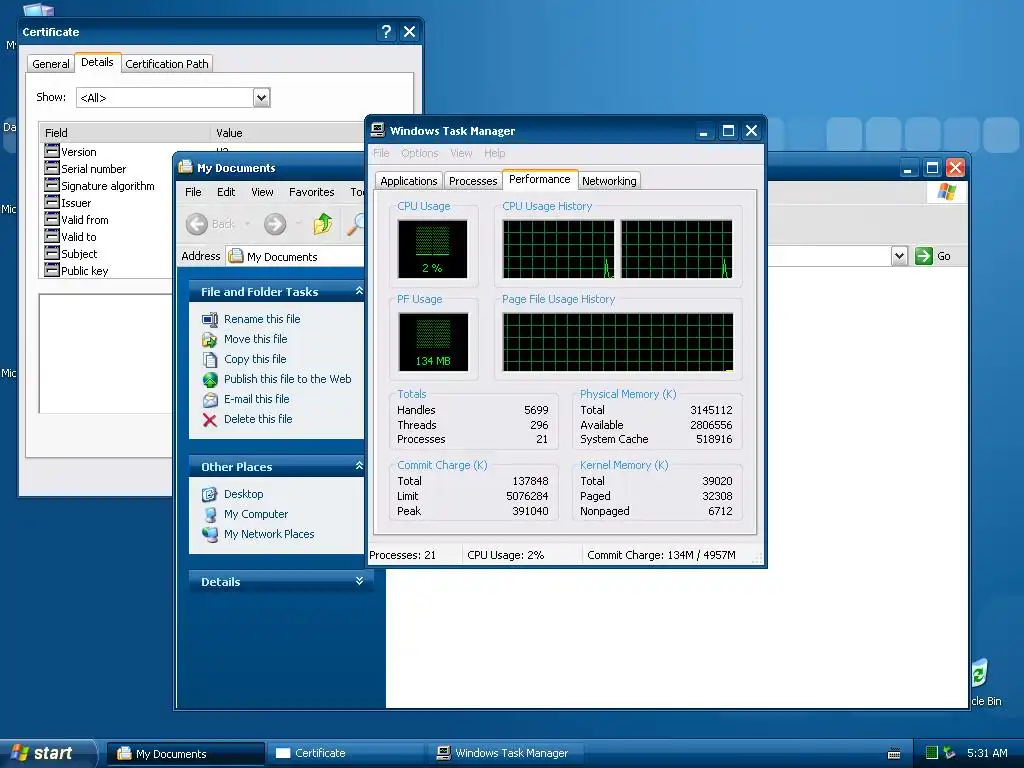Open the General tab in Certificate
Screen dimensions: 1024x768
pyautogui.click(x=50, y=64)
